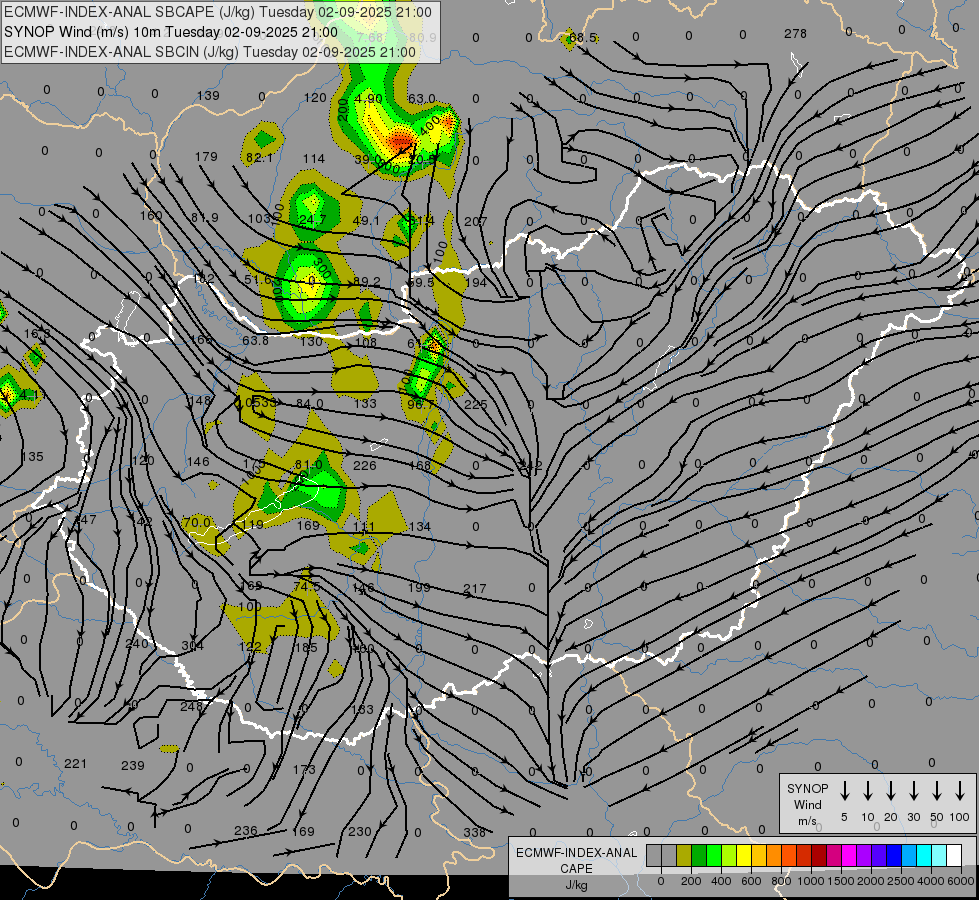Click the value 278 on the map

click(795, 34)
